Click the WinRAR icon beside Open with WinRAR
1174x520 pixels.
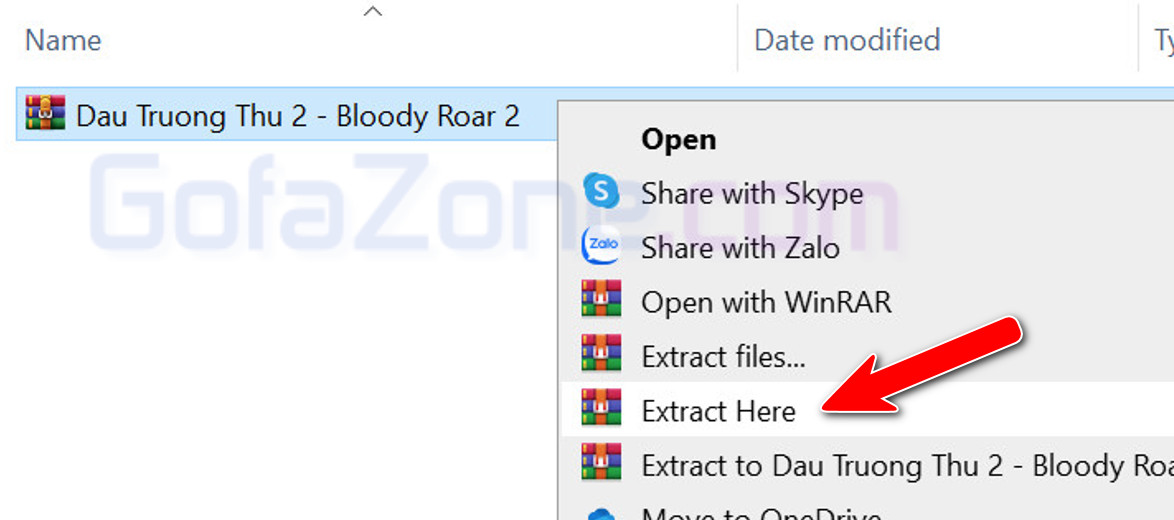click(601, 299)
